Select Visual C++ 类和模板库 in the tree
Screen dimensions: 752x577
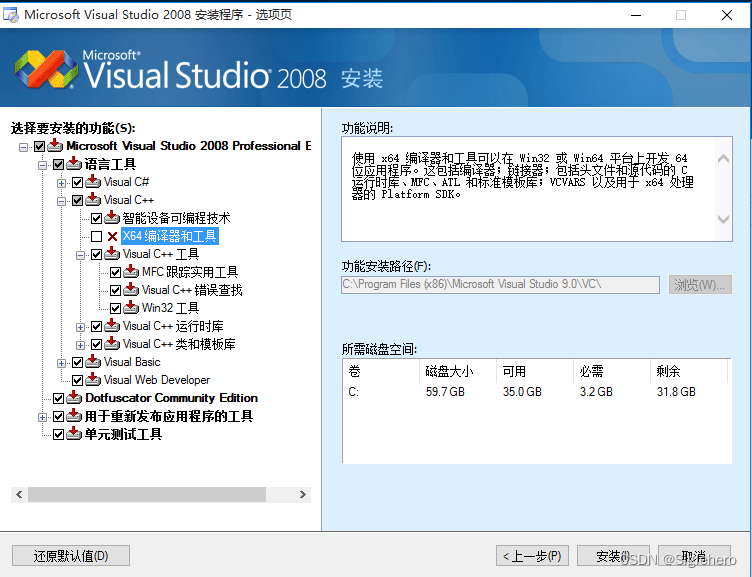179,344
